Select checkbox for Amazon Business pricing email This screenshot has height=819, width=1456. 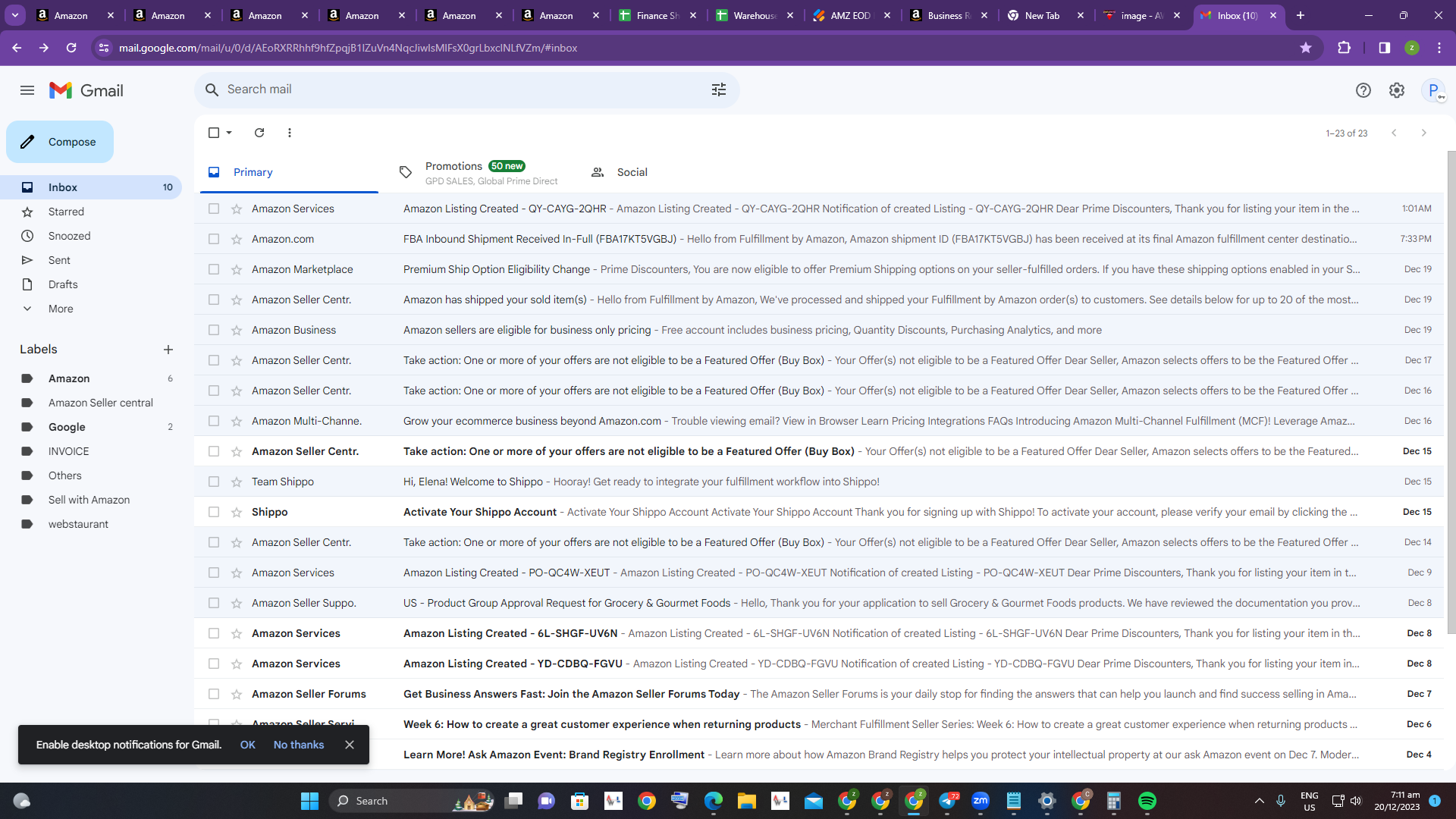tap(214, 330)
